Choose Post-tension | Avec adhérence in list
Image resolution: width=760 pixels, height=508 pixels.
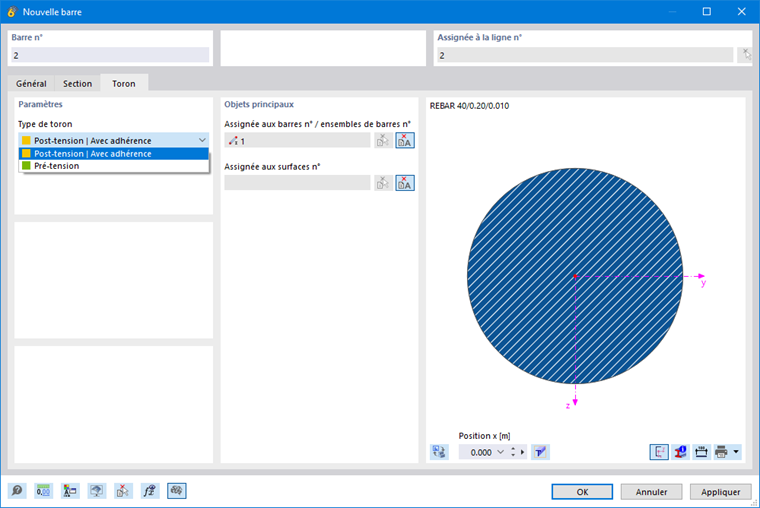coord(113,154)
